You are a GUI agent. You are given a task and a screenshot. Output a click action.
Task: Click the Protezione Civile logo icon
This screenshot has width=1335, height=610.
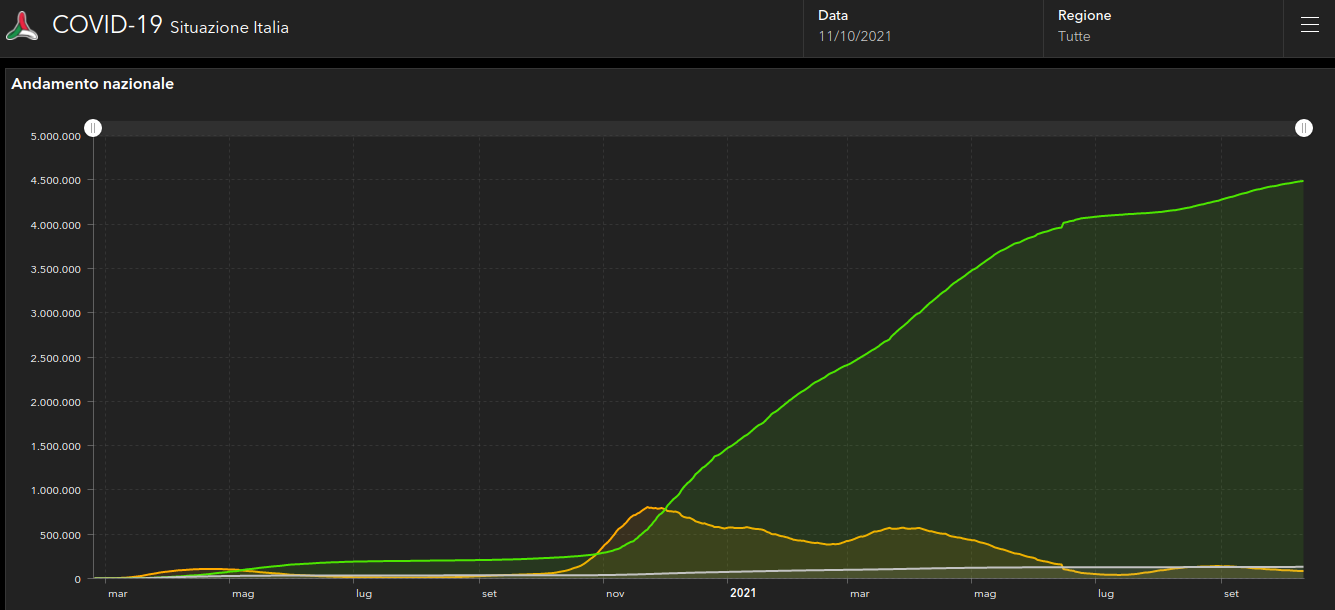point(22,26)
